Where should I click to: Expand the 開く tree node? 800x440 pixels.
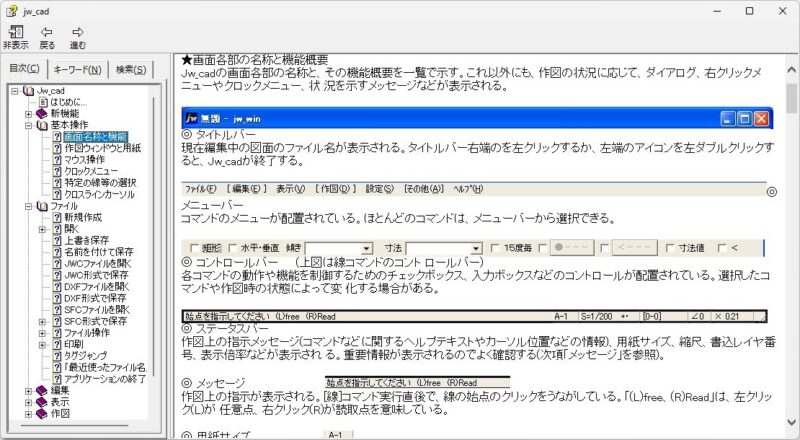pyautogui.click(x=42, y=229)
